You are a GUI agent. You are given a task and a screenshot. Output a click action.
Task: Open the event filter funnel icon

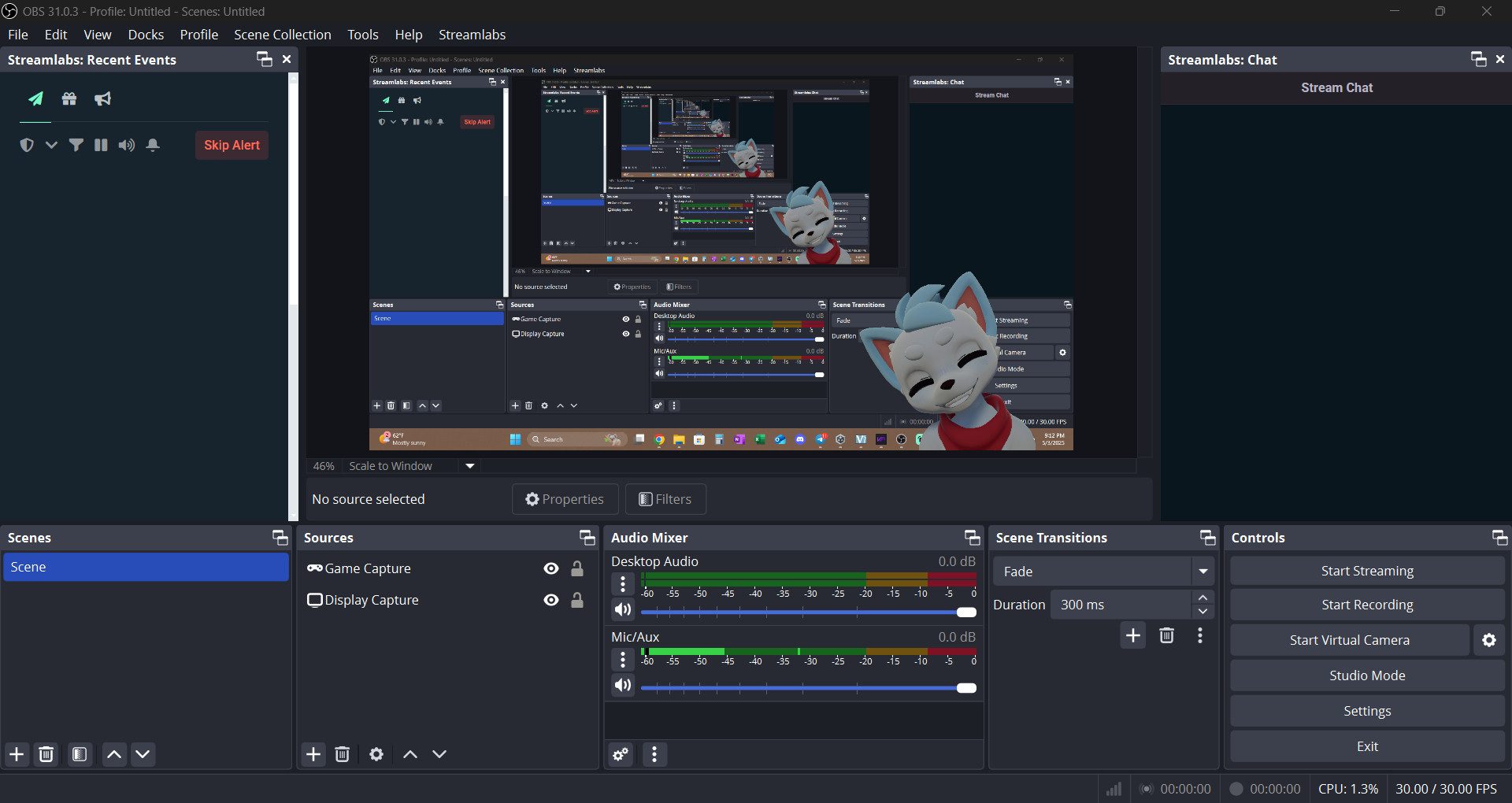pos(76,145)
